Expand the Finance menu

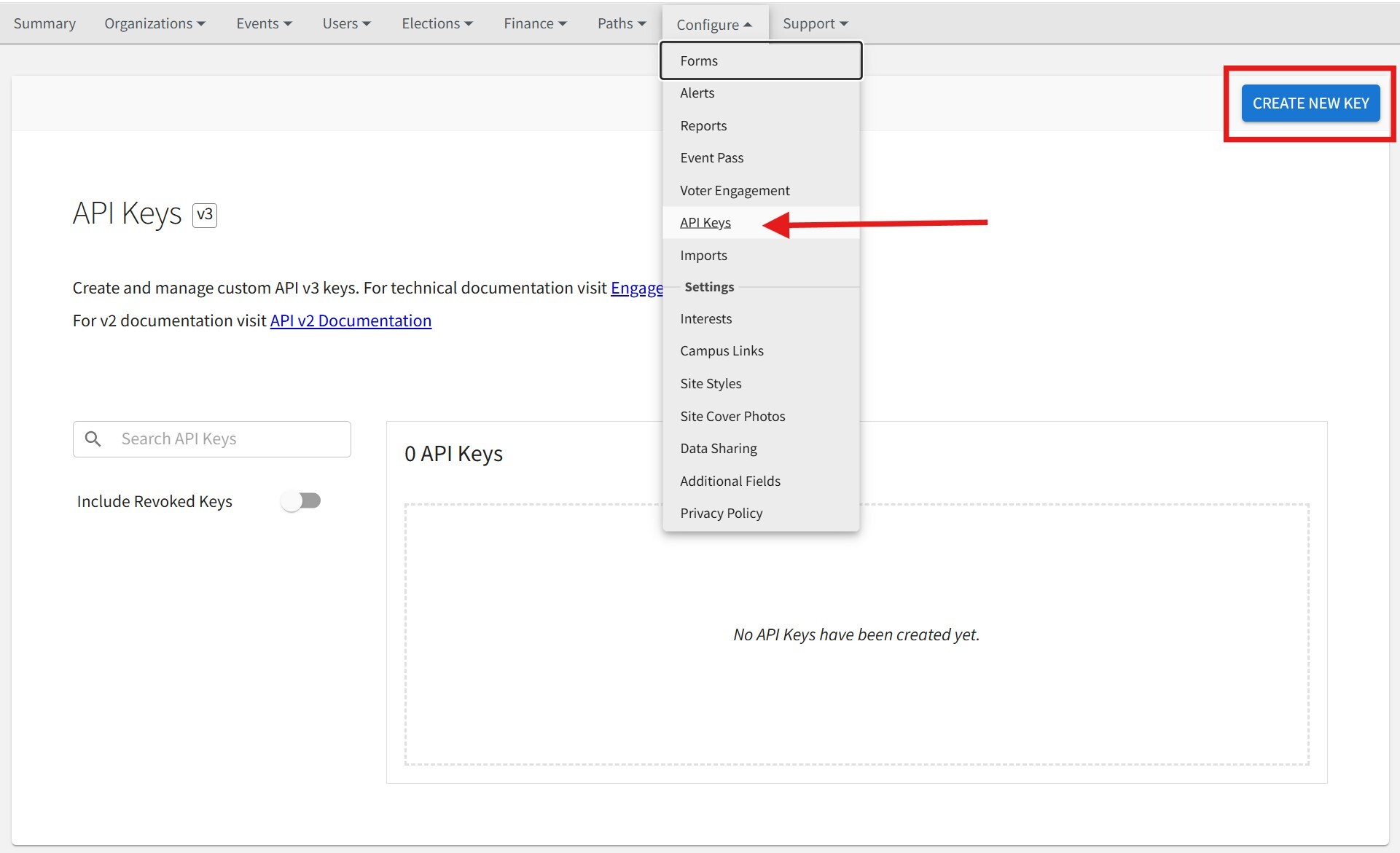(x=535, y=23)
